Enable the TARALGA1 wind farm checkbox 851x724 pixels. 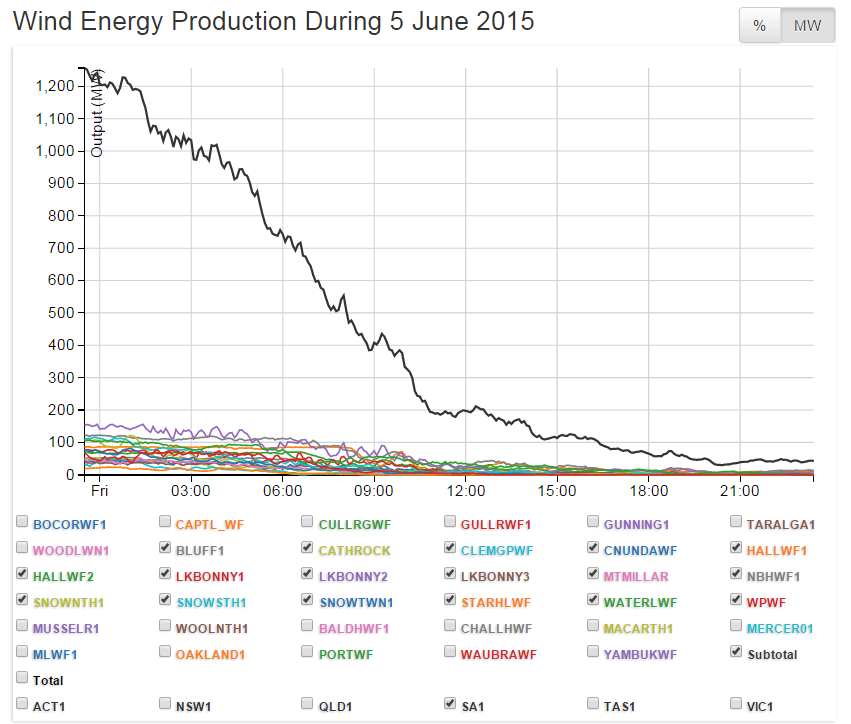click(737, 522)
